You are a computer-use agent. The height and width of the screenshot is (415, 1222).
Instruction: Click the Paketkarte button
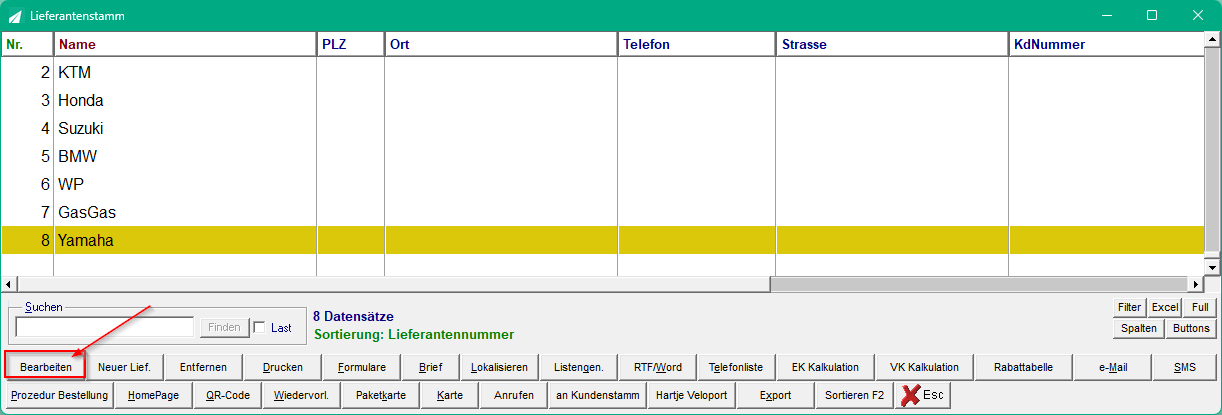[381, 395]
